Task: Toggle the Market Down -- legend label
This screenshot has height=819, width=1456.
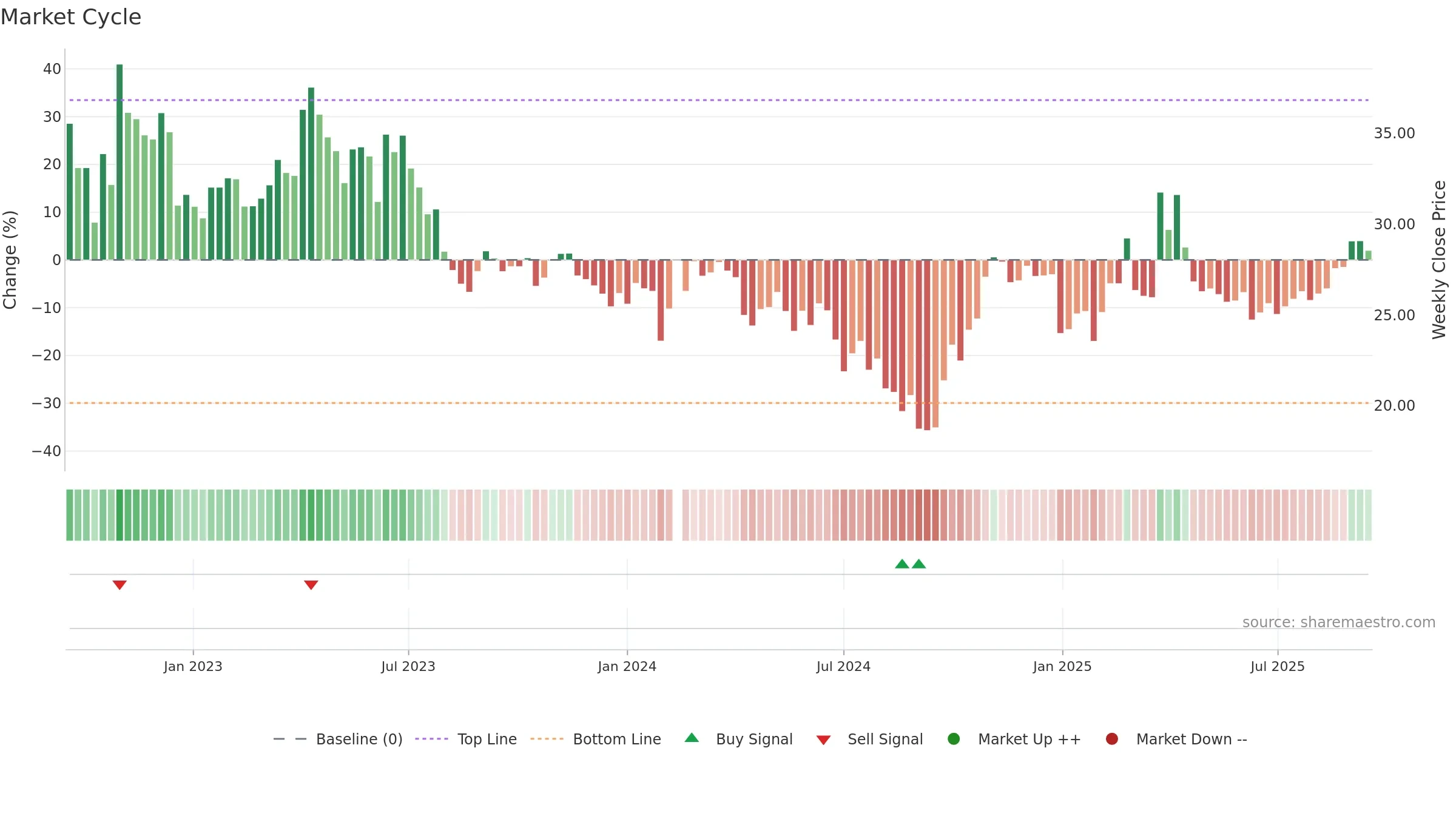Action: coord(1191,739)
